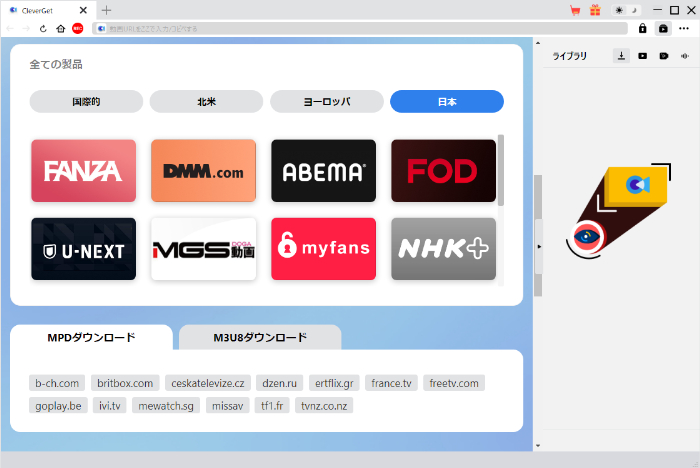Open ceskatelevize.cz site link
This screenshot has width=700, height=468.
[208, 383]
